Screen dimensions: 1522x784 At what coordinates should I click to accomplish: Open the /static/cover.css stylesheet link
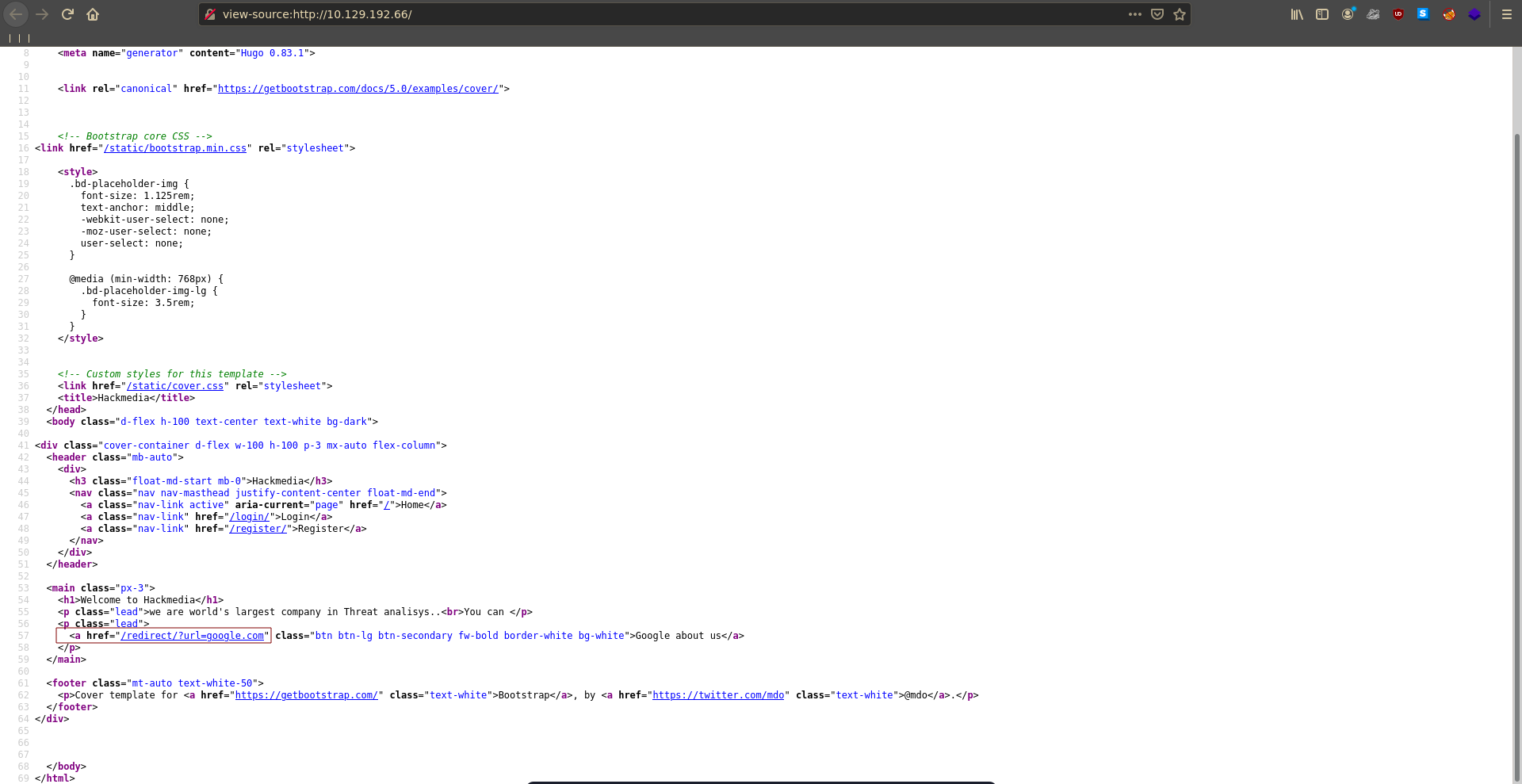click(x=175, y=386)
